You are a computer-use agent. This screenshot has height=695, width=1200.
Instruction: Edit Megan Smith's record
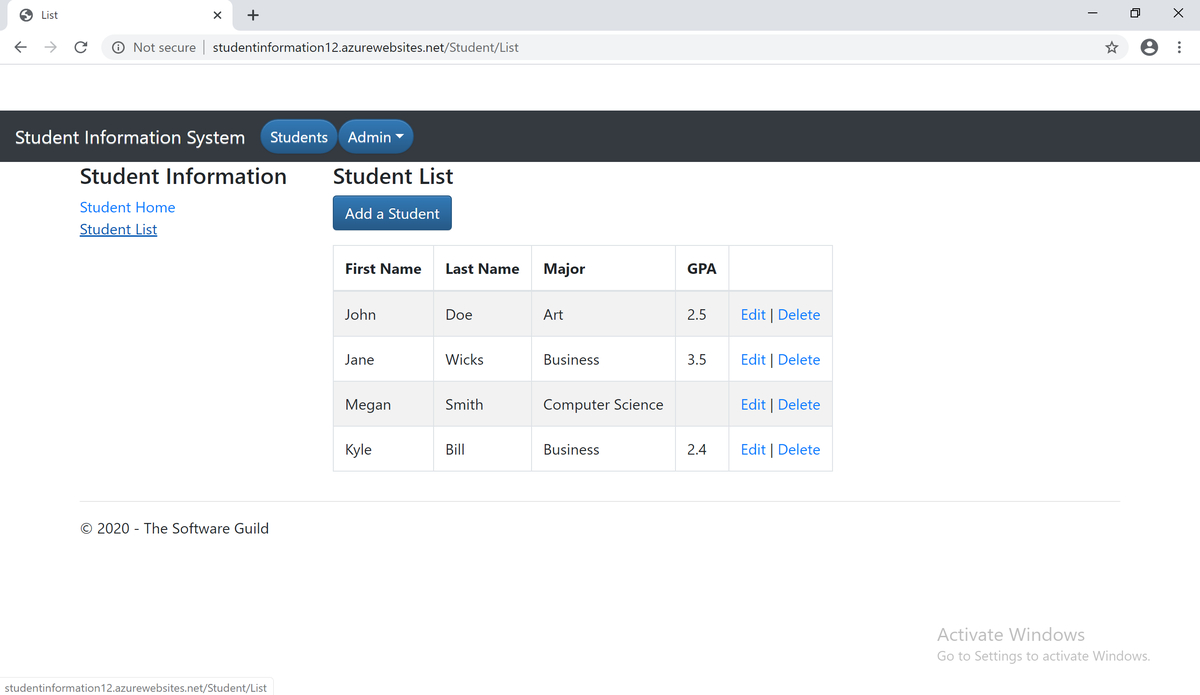coord(753,404)
